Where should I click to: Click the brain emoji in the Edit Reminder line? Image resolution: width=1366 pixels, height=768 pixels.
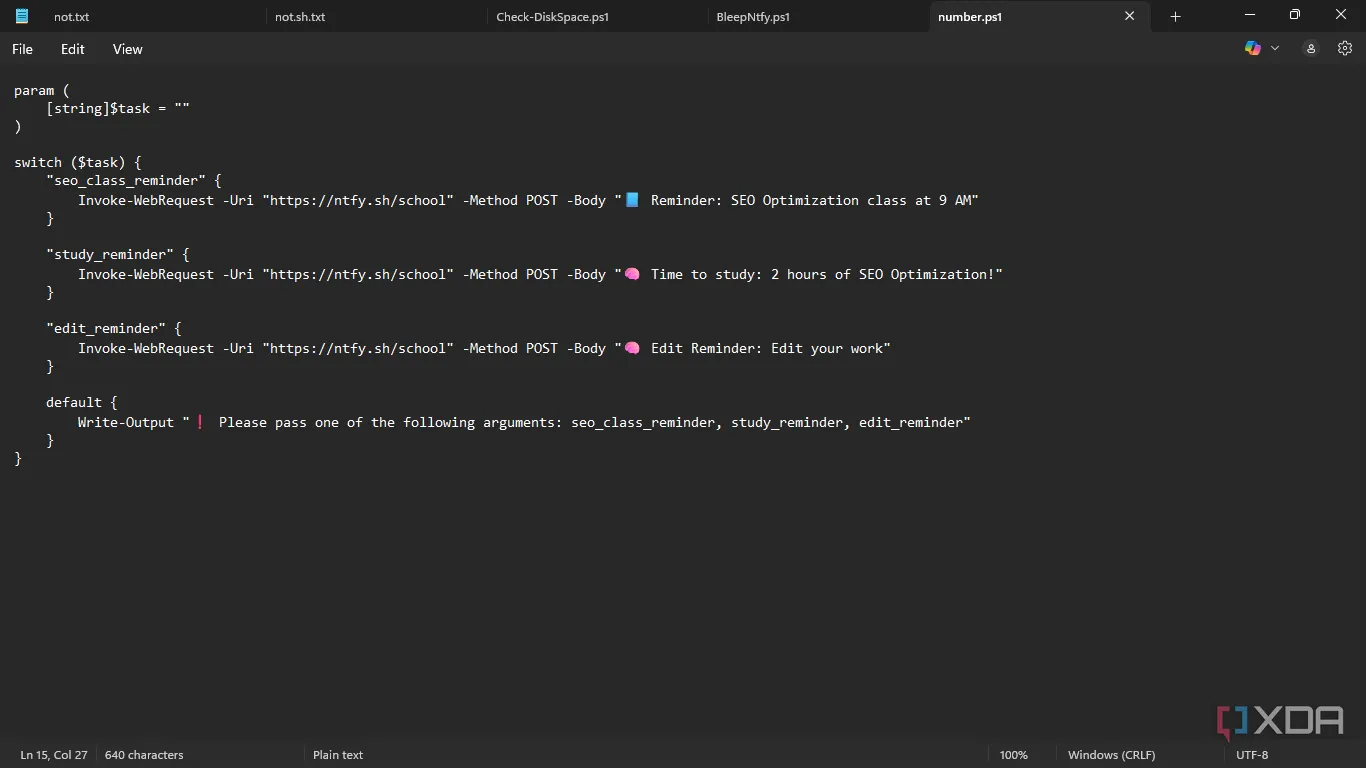click(x=632, y=348)
